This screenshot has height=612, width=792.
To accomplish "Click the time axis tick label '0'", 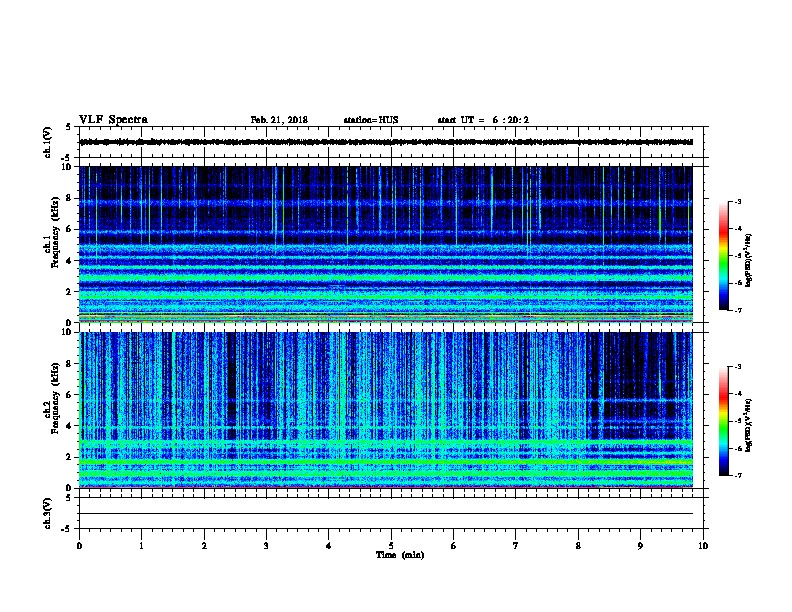I will (79, 545).
